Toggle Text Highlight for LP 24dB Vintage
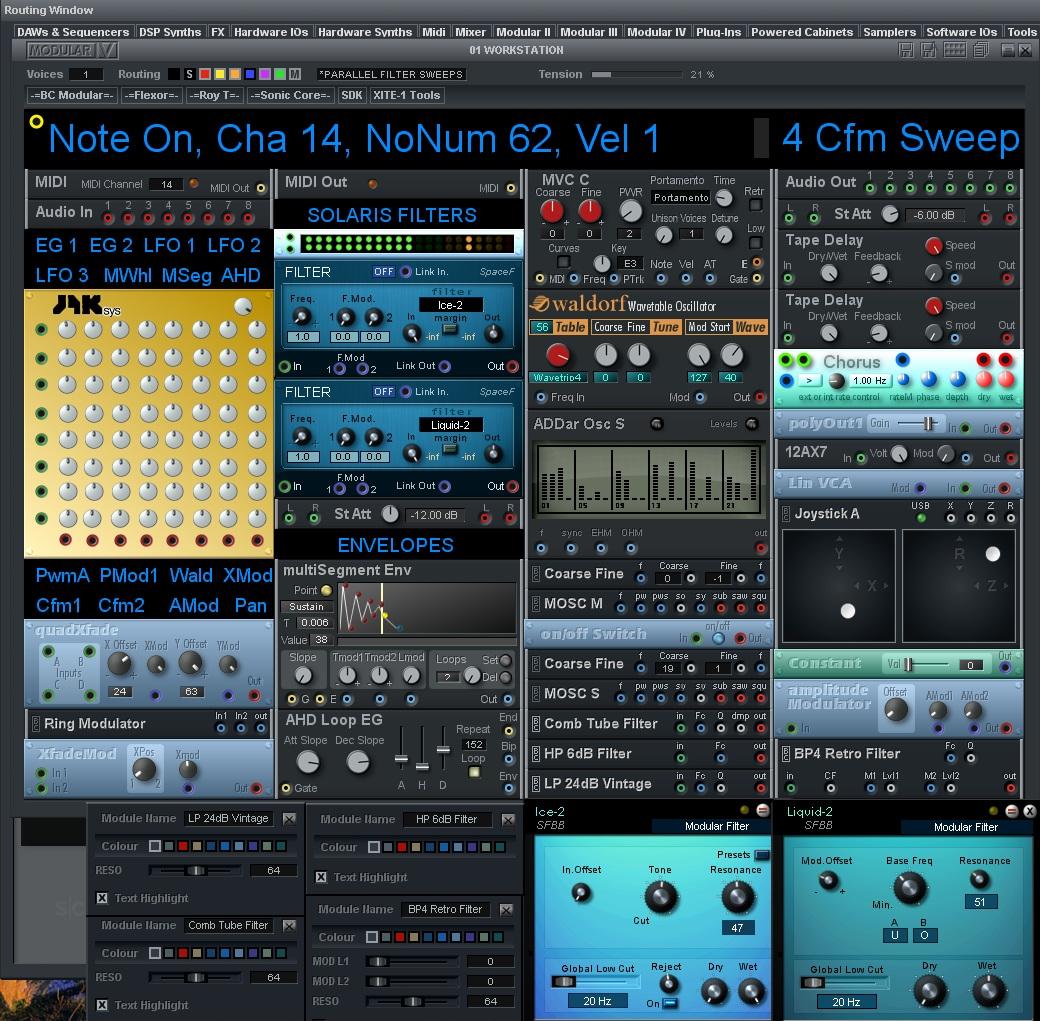 point(102,898)
